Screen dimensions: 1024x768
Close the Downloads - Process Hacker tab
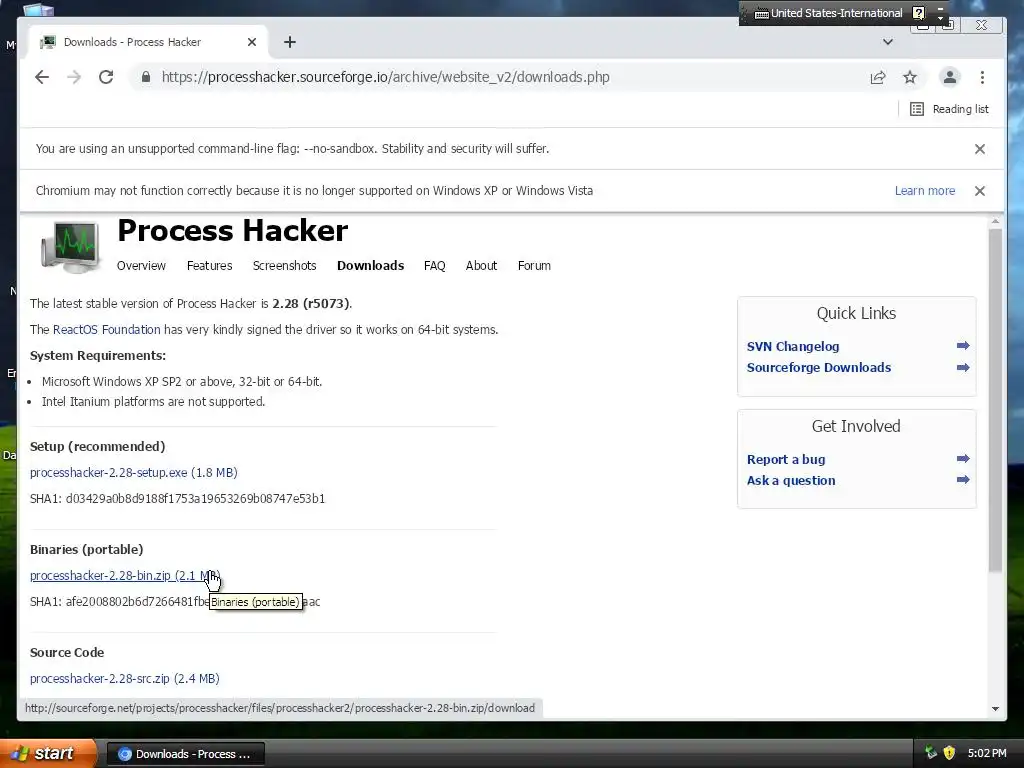point(252,42)
